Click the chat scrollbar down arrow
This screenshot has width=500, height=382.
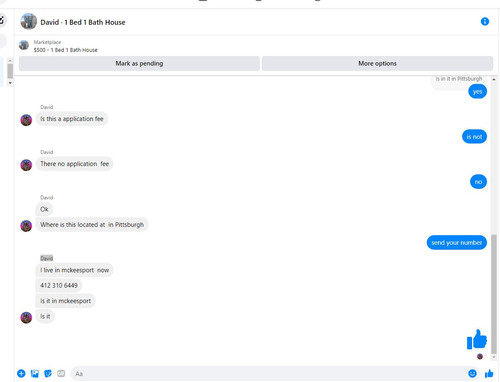pyautogui.click(x=494, y=357)
